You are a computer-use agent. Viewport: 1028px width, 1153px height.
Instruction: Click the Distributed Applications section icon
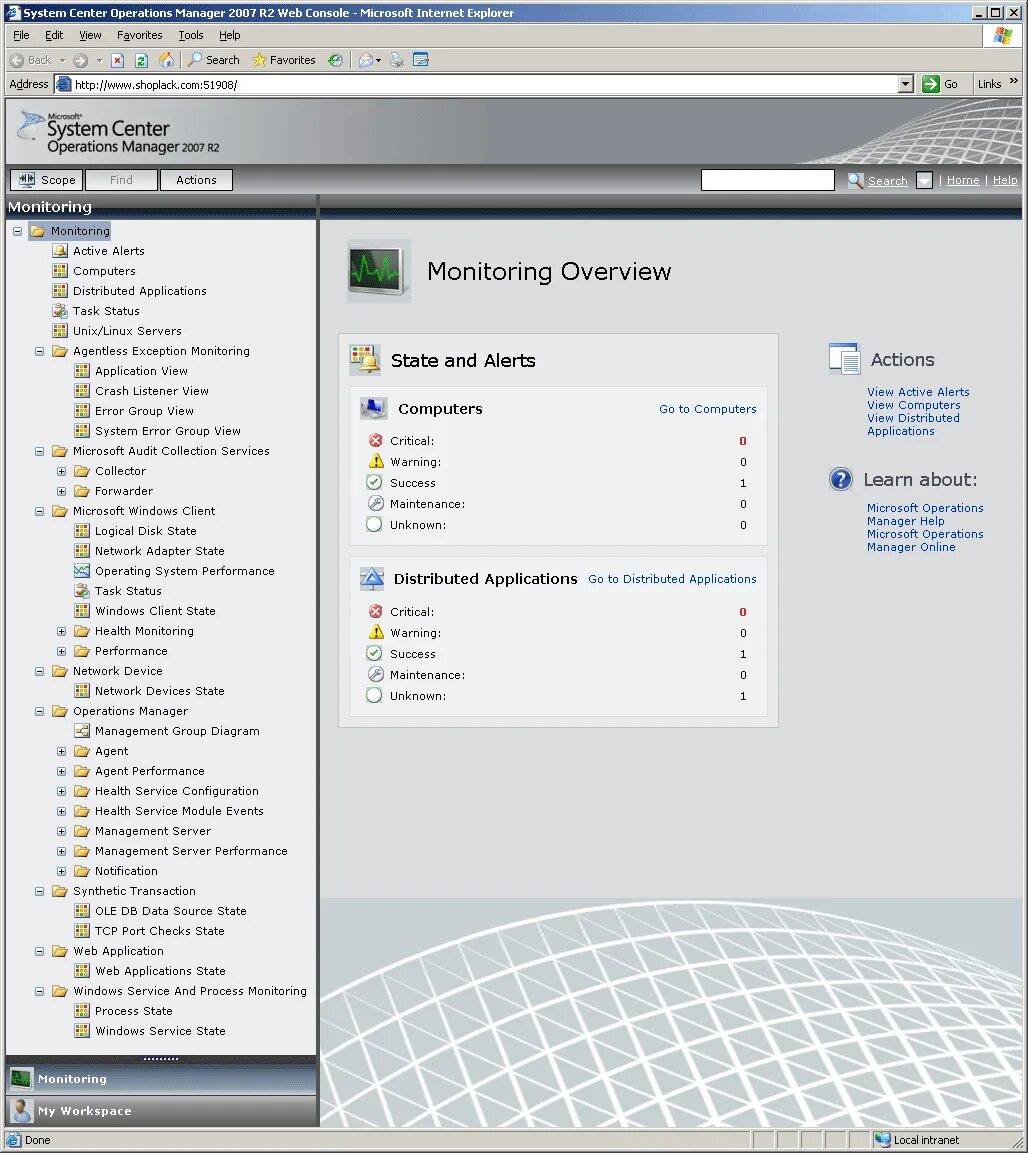(x=372, y=579)
